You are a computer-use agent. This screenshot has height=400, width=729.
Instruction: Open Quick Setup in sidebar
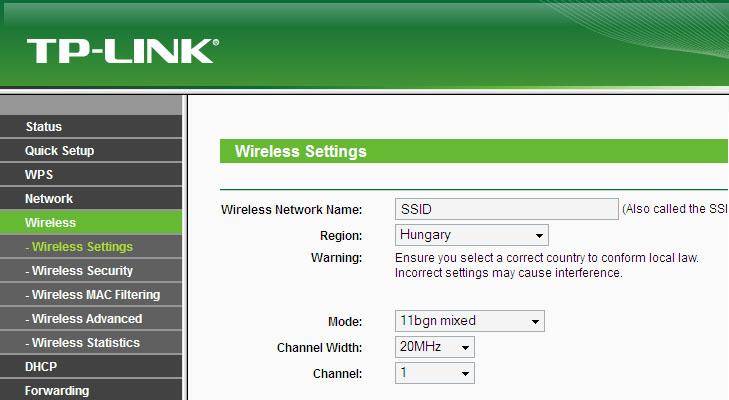tap(91, 151)
